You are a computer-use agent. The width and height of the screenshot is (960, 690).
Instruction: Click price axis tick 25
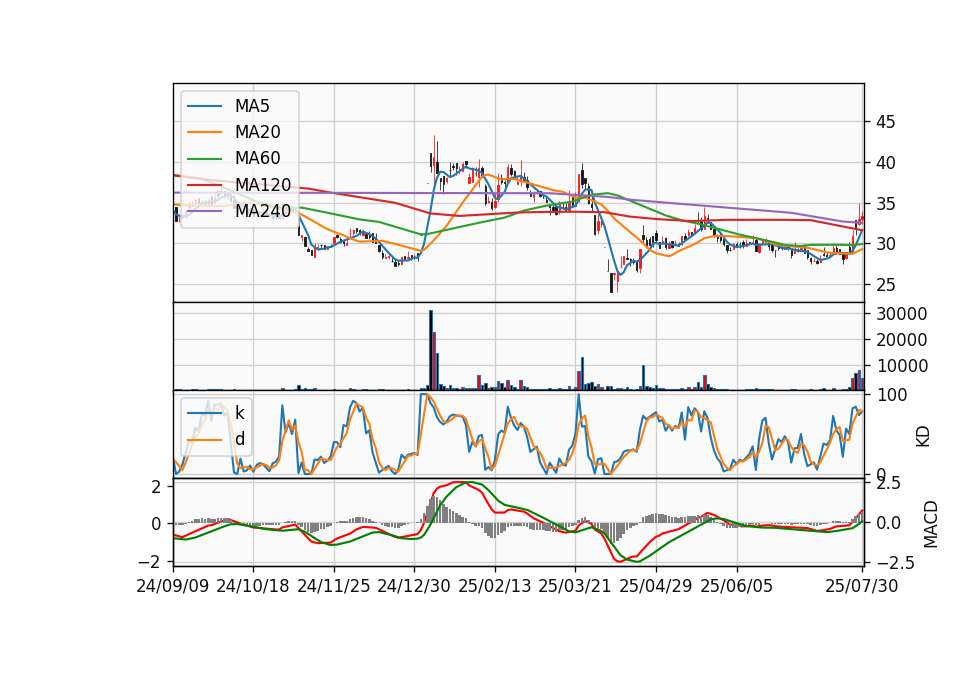pyautogui.click(x=885, y=285)
